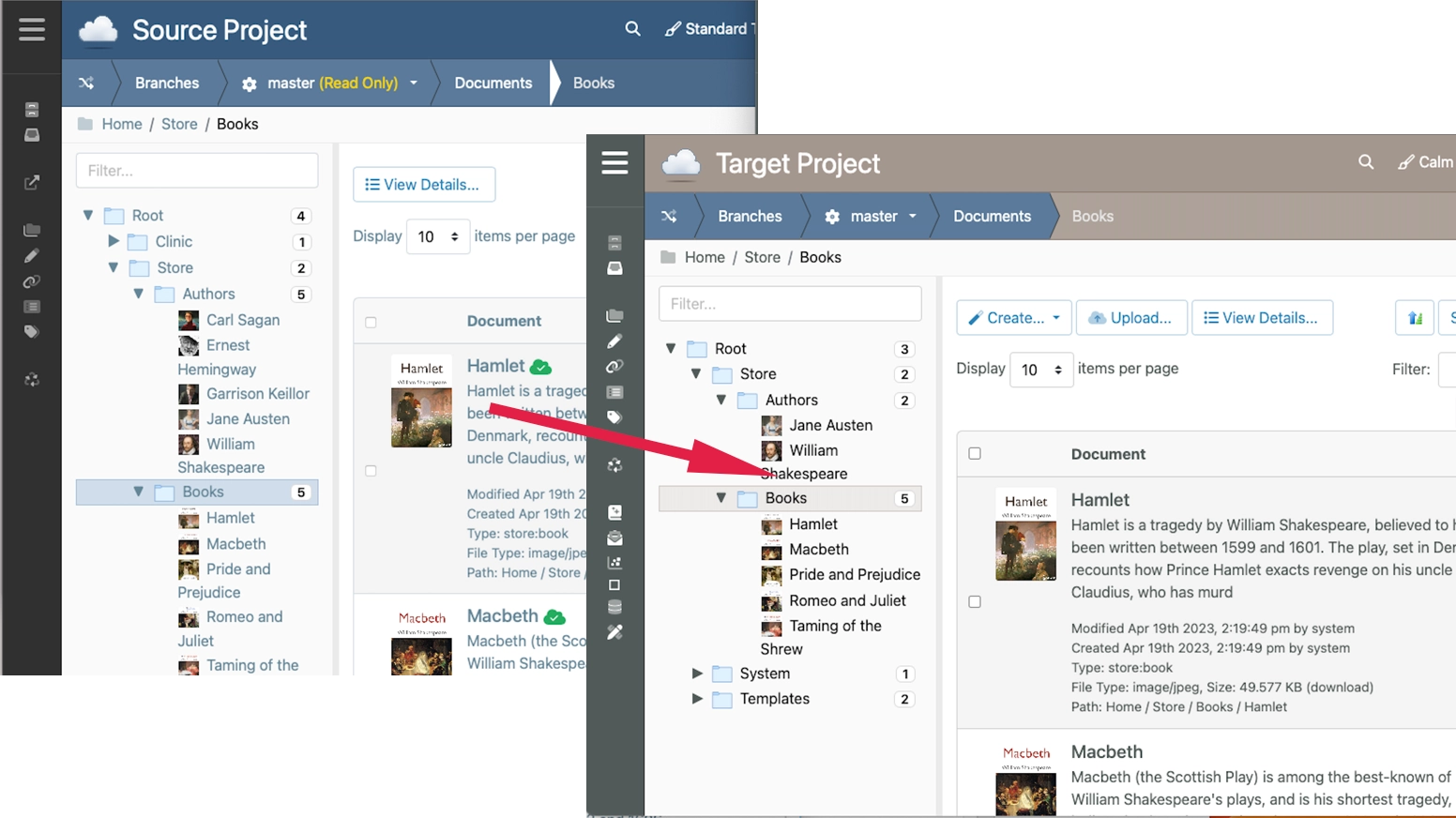Viewport: 1456px width, 818px height.
Task: Open the Branches tab in Source Project
Action: (167, 83)
